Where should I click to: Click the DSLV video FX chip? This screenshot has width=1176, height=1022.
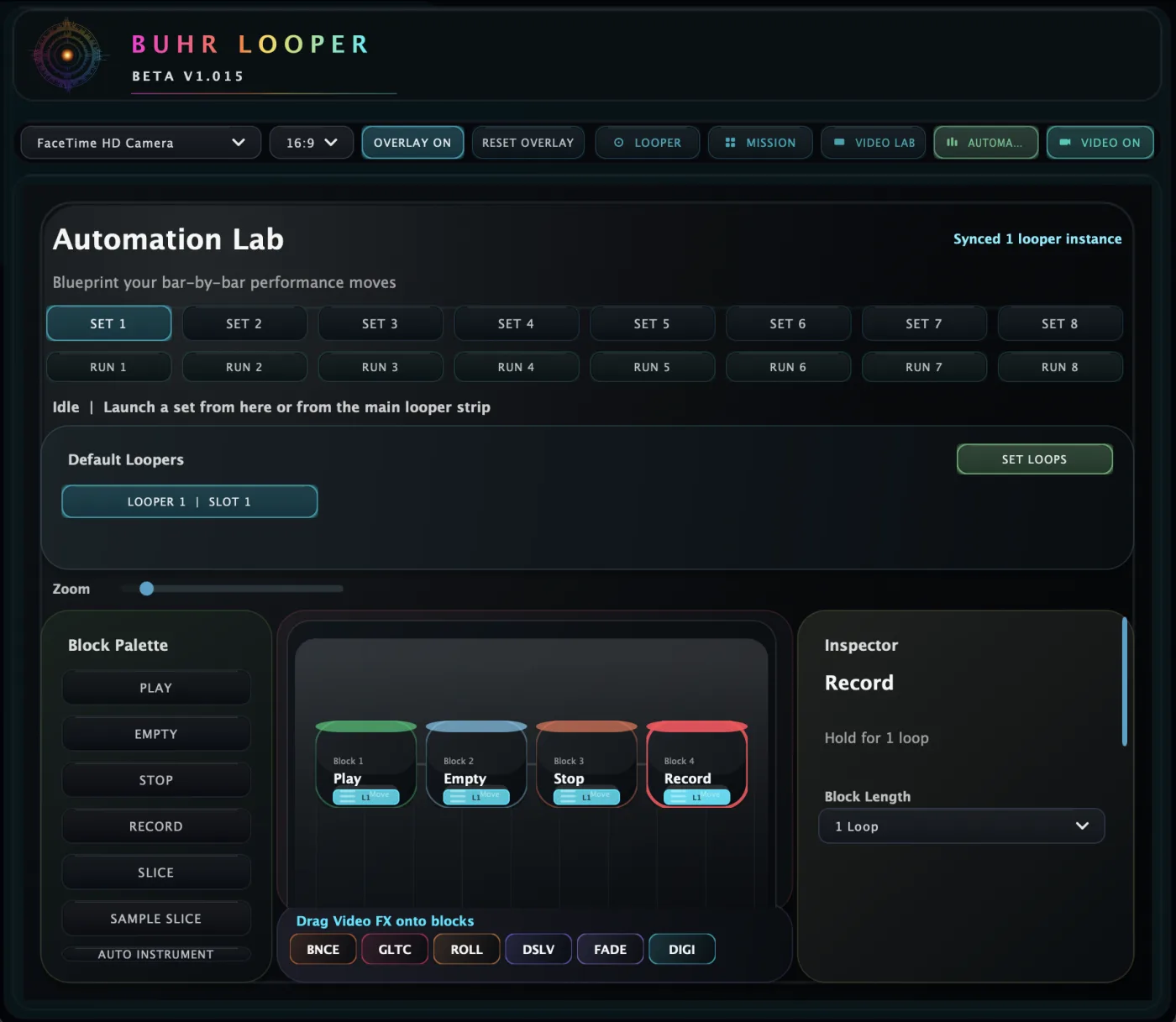pyautogui.click(x=538, y=949)
